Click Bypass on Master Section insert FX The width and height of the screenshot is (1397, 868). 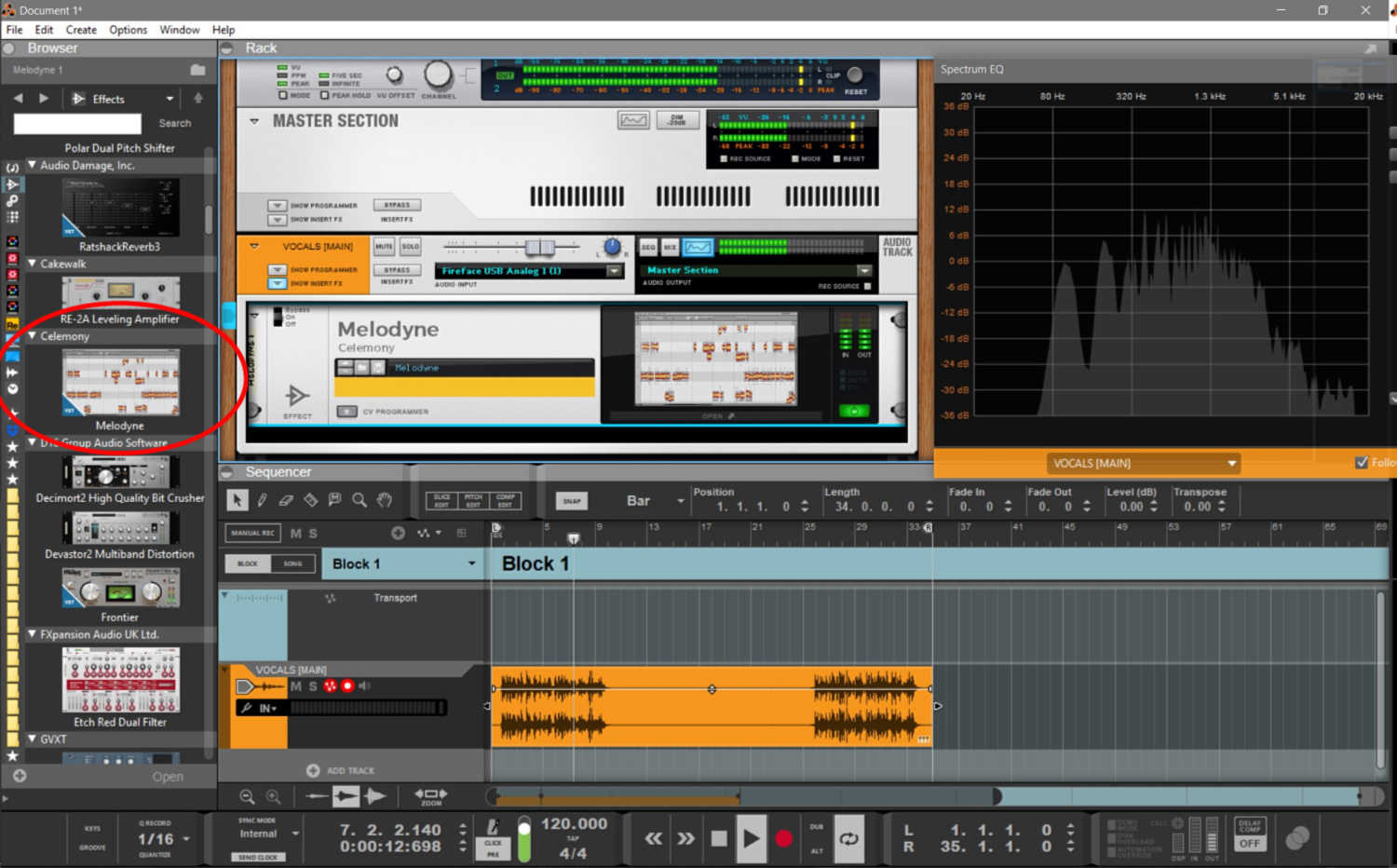click(398, 205)
